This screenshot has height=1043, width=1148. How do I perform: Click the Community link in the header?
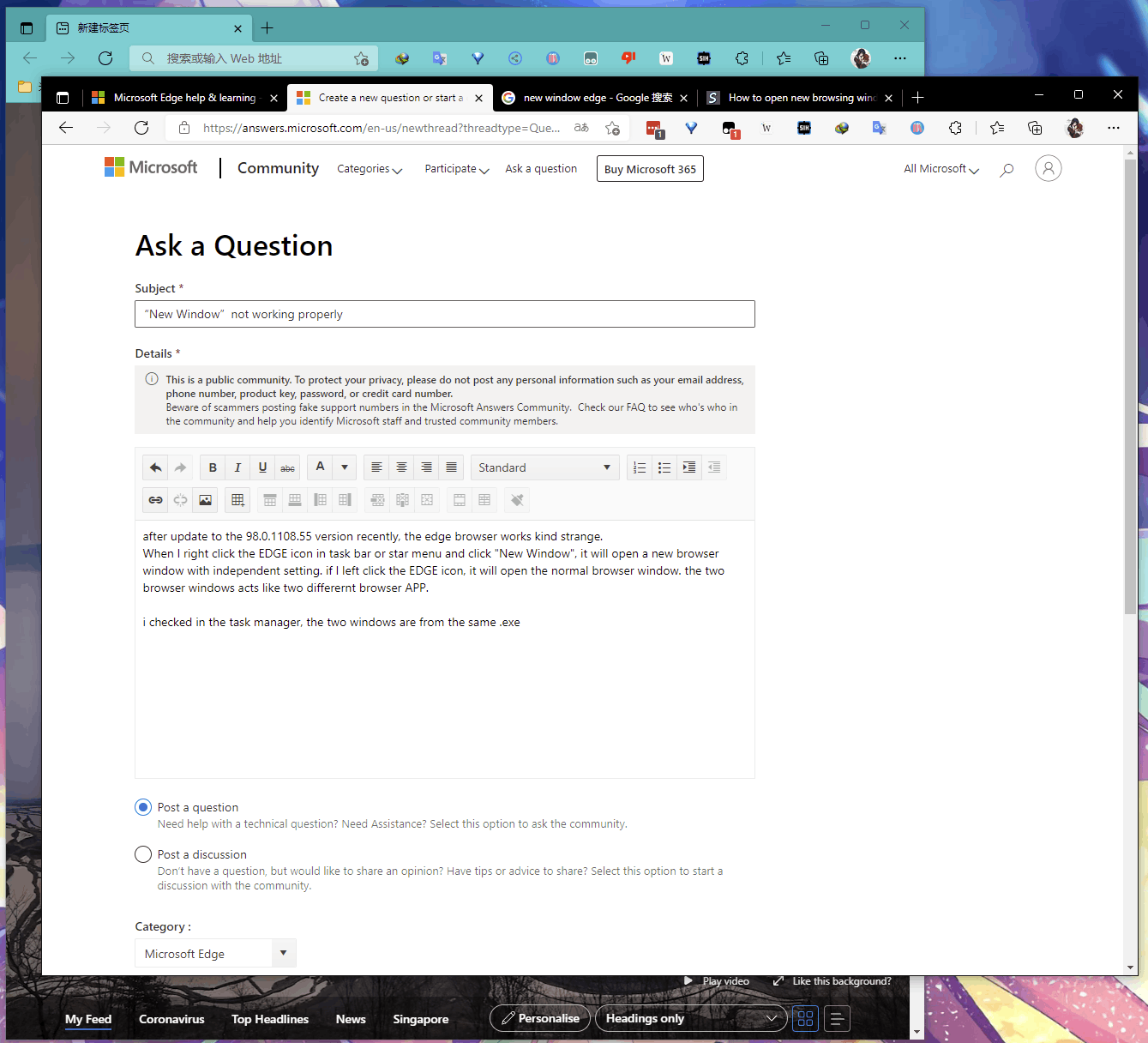[278, 168]
